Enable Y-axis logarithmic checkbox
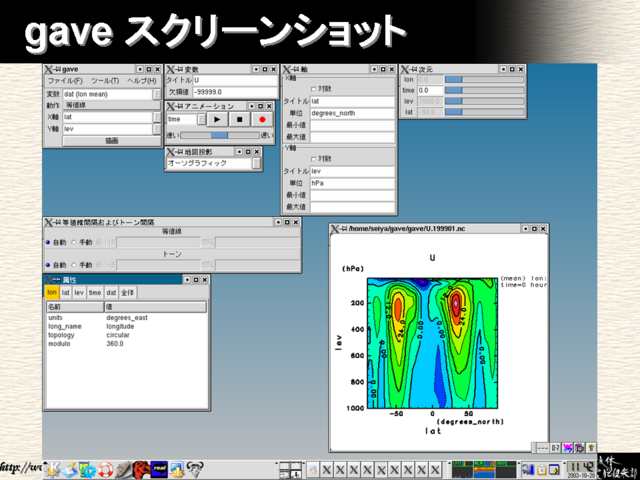 313,159
